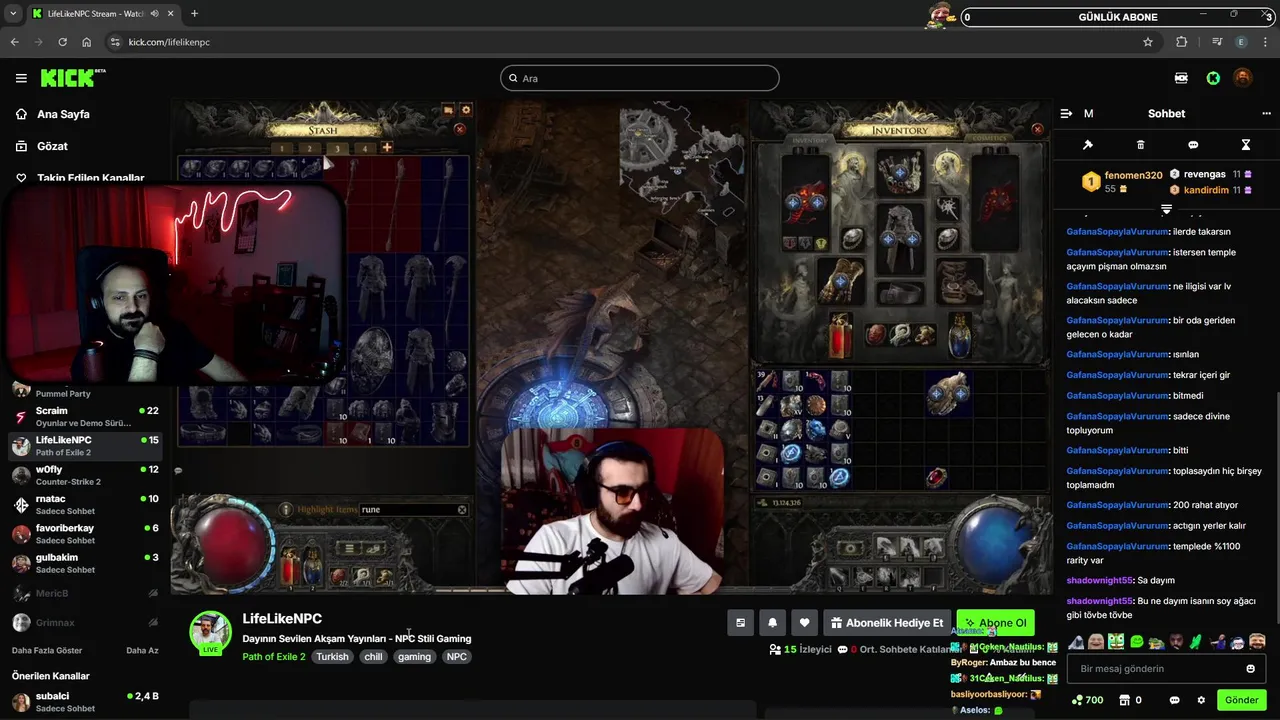
Task: Expand list with Daha Fazla Göster
Action: coord(47,650)
